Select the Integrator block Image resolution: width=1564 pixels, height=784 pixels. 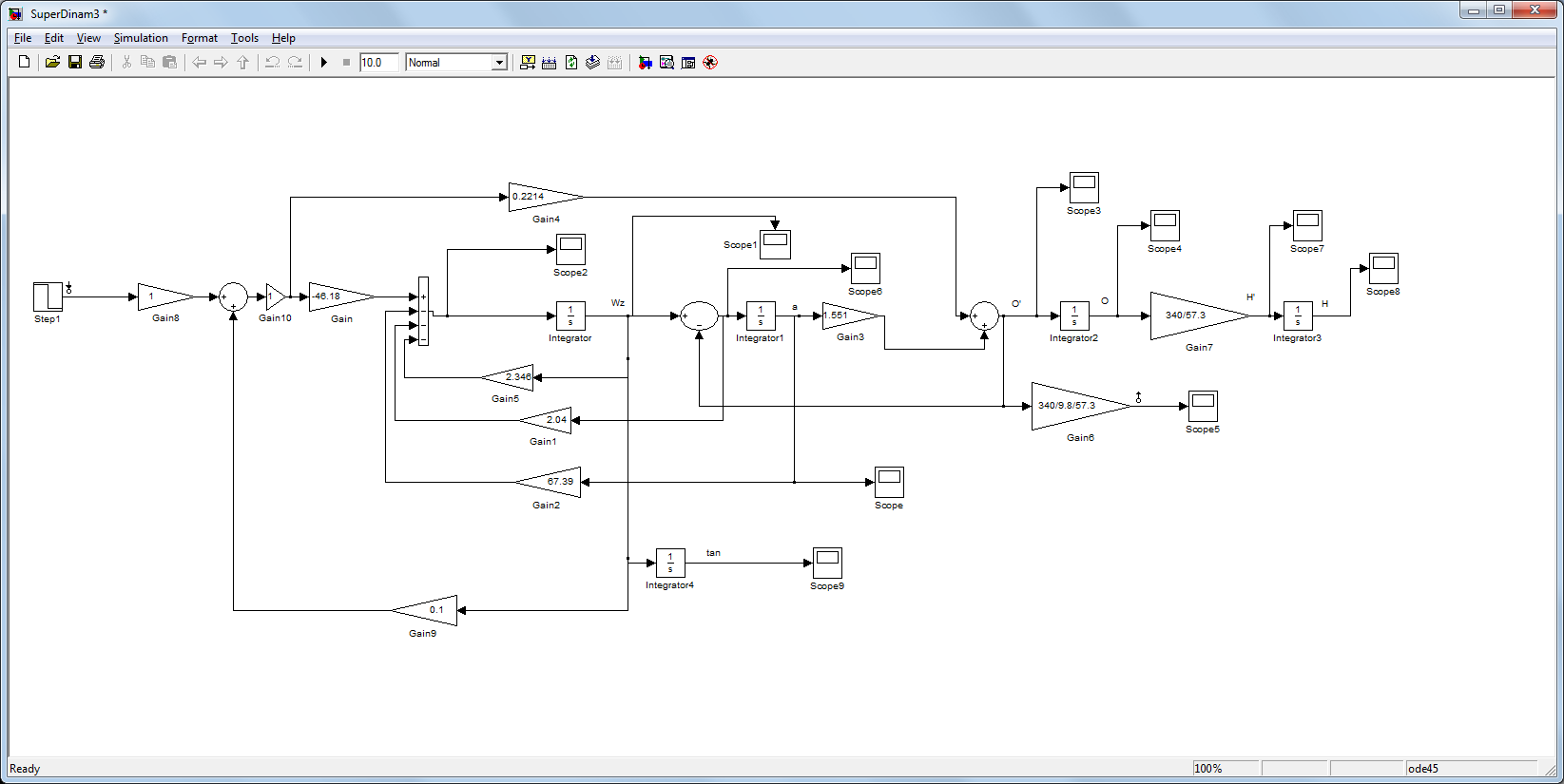(x=570, y=316)
